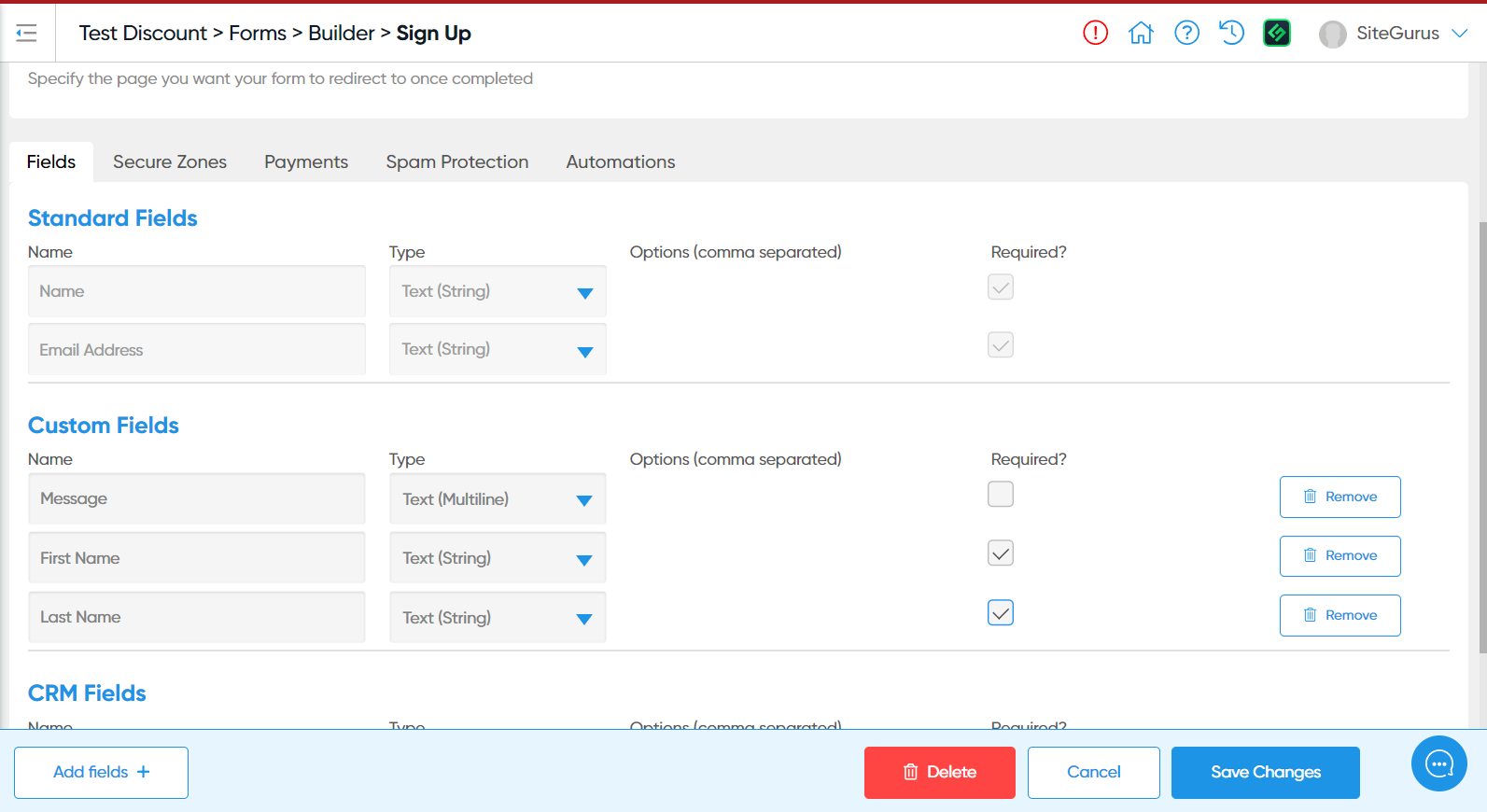Viewport: 1487px width, 812px height.
Task: Enable Required for the Message field
Action: click(x=1000, y=494)
